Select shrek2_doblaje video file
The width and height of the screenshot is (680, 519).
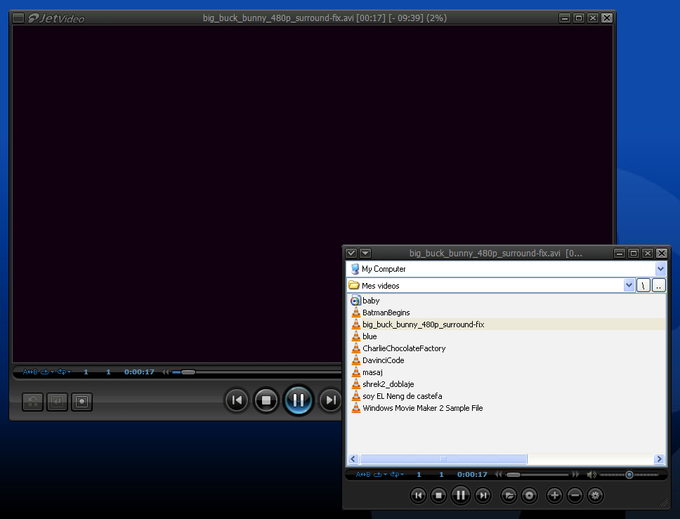pos(388,384)
